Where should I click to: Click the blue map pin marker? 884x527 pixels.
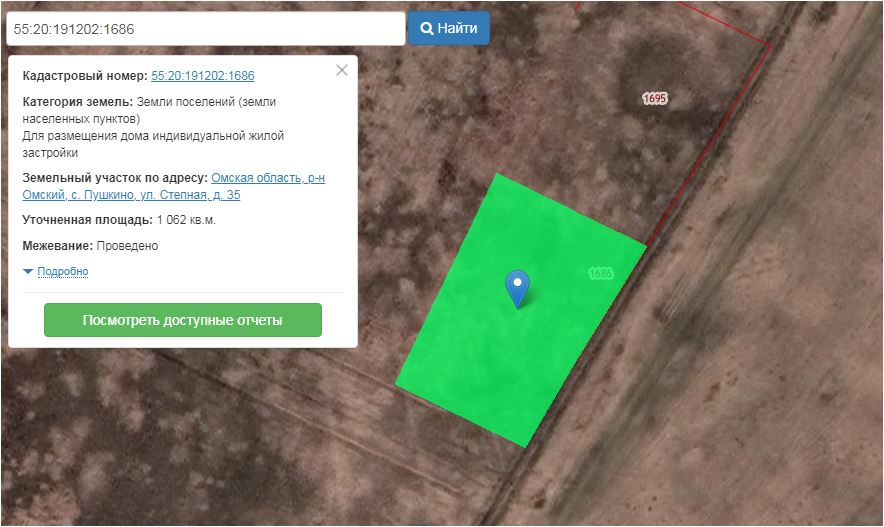[517, 289]
